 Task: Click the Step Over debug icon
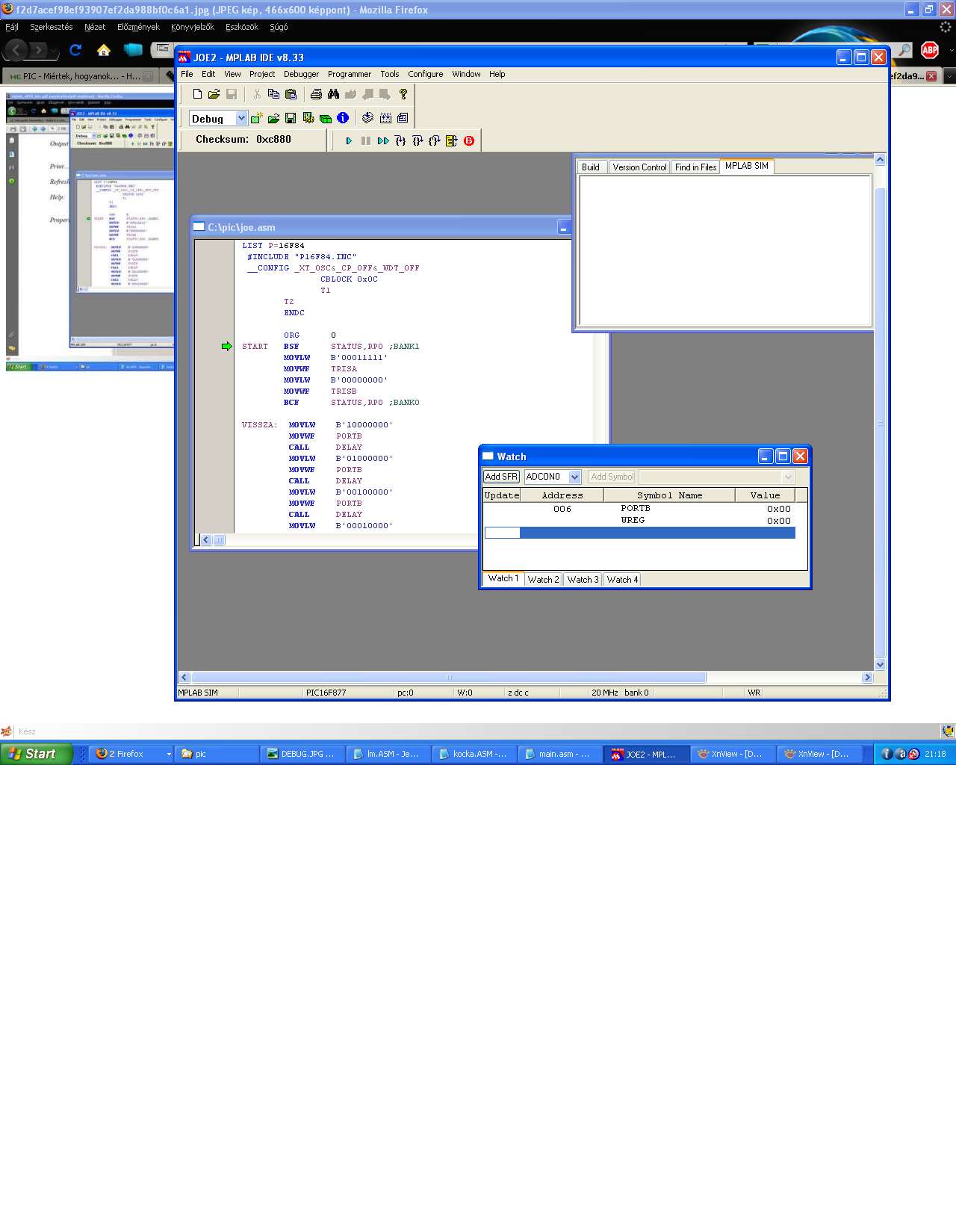click(x=418, y=140)
